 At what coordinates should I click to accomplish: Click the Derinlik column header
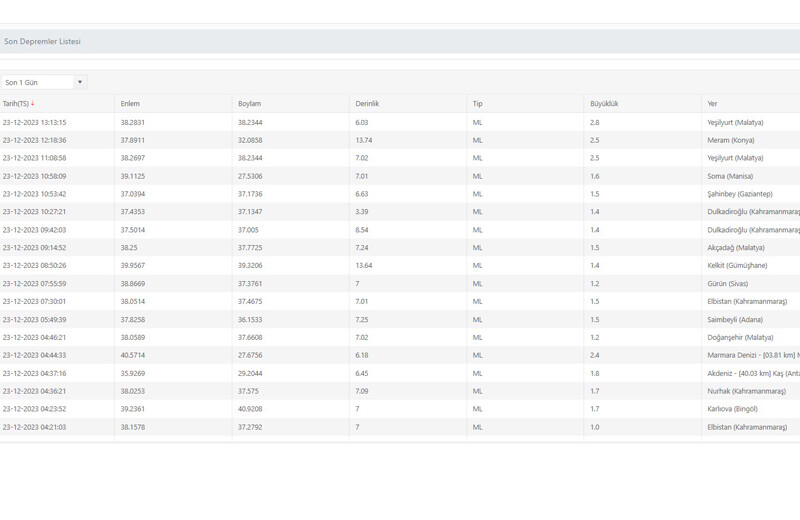[367, 104]
